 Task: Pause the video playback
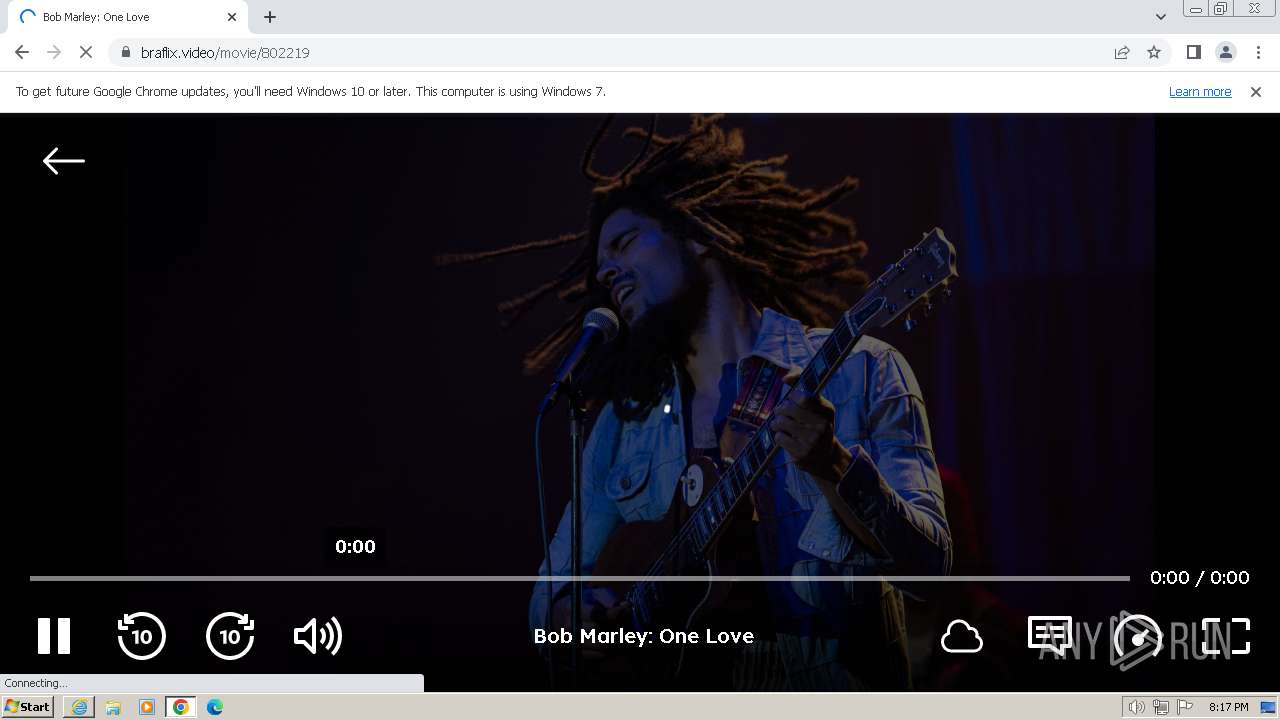coord(54,636)
